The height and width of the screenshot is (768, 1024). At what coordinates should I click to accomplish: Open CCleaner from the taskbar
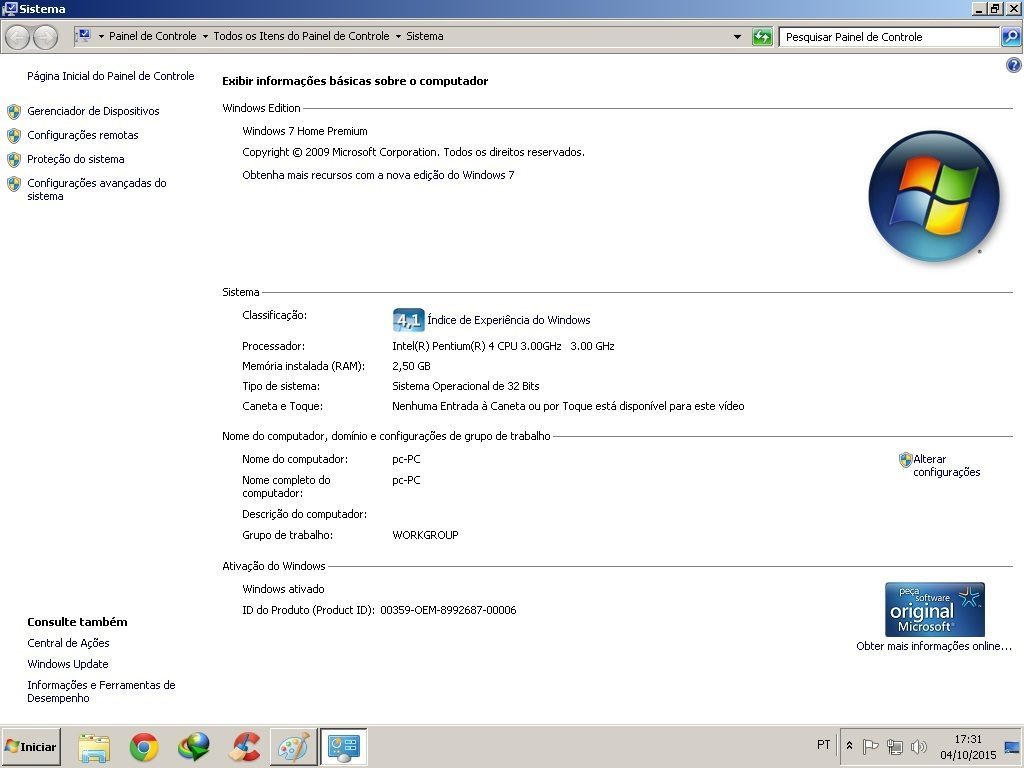244,746
